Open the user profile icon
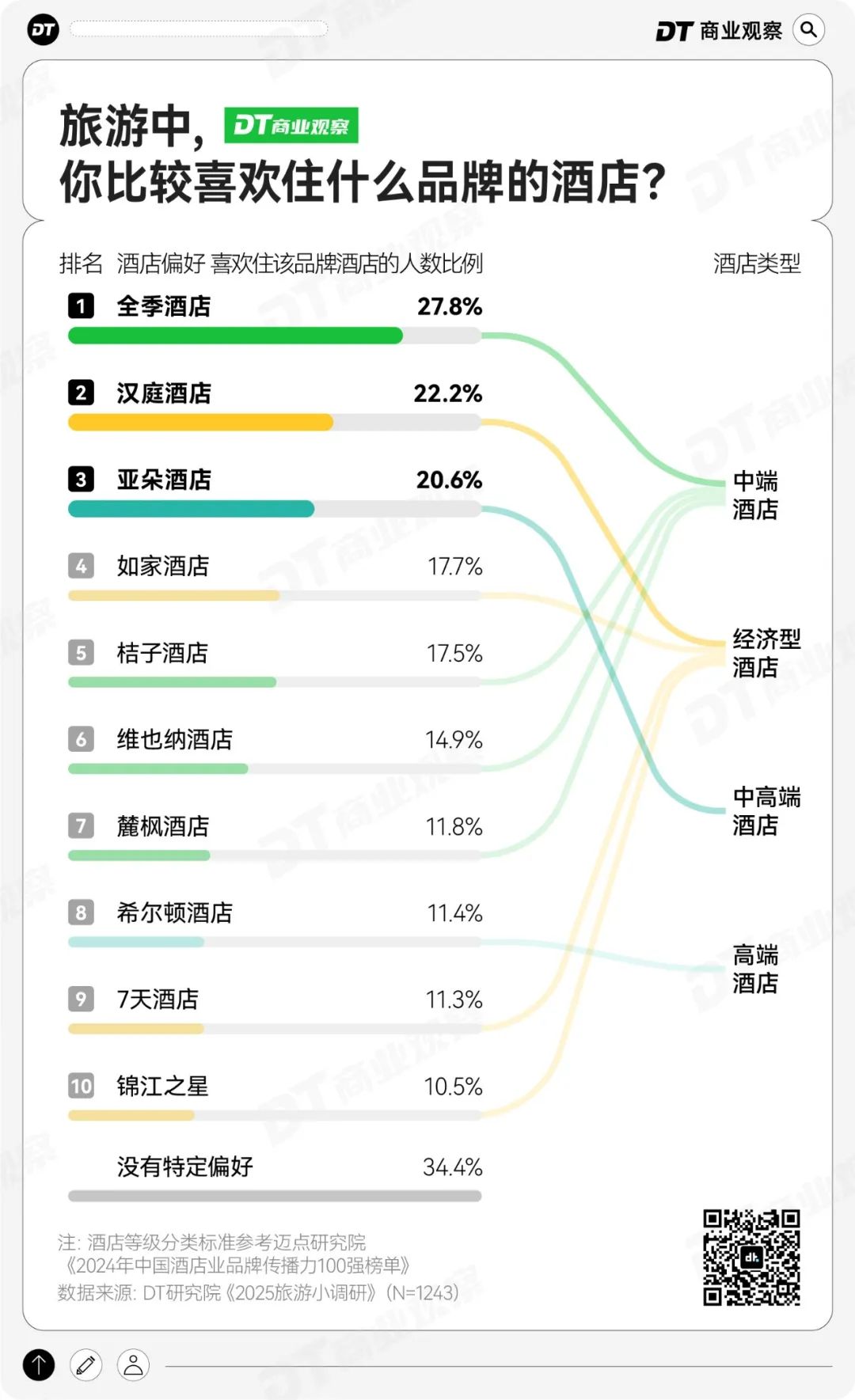The height and width of the screenshot is (1400, 855). (133, 1364)
